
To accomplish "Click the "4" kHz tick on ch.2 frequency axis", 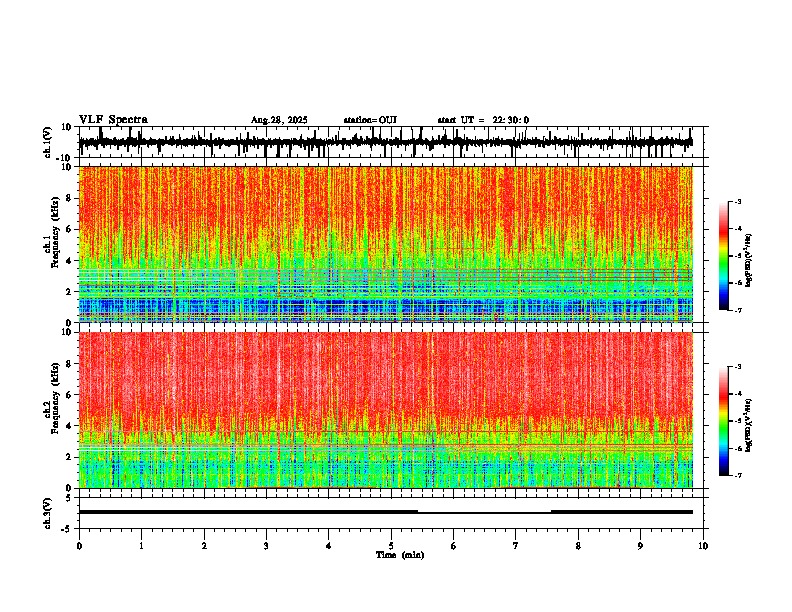I will (x=70, y=426).
